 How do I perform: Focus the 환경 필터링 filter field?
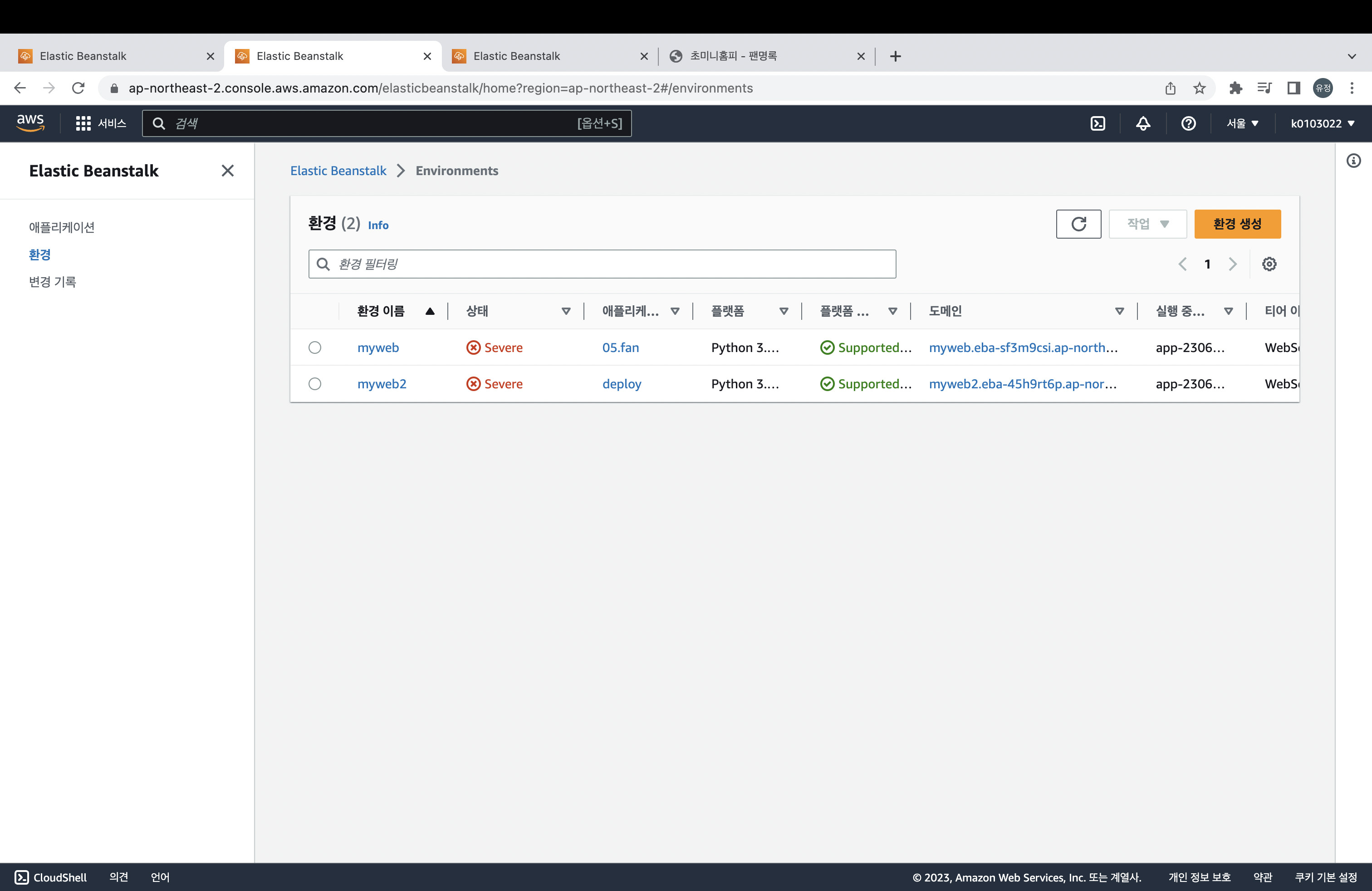click(x=602, y=264)
